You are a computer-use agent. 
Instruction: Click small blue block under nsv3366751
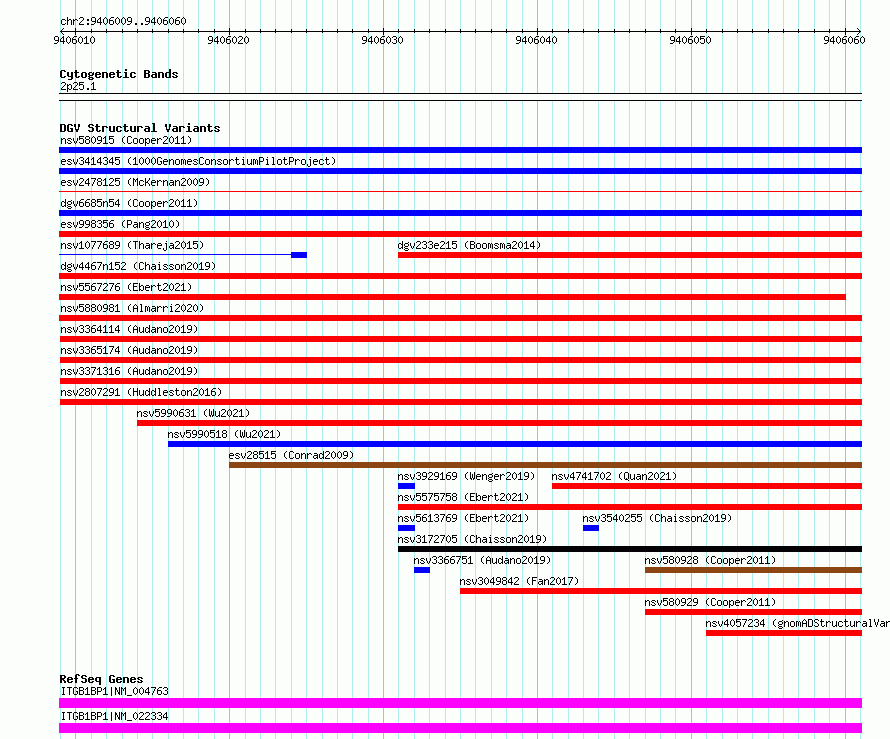tap(422, 570)
